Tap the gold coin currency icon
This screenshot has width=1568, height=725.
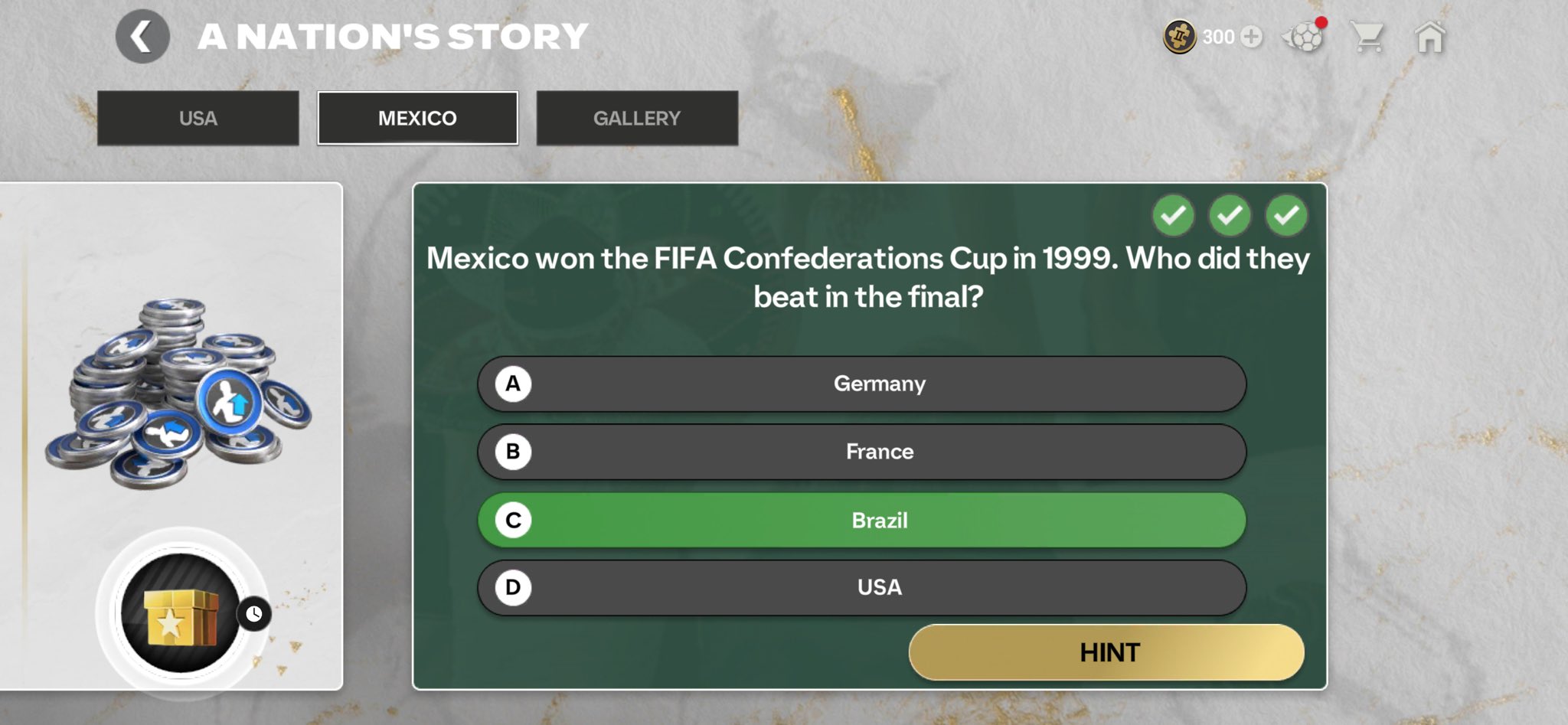tap(1179, 37)
